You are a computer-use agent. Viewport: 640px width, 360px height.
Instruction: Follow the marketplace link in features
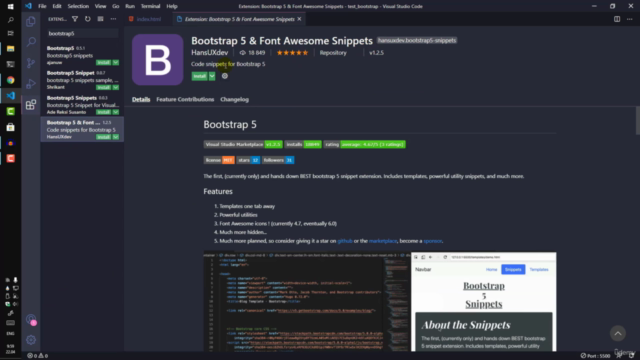[x=383, y=241]
